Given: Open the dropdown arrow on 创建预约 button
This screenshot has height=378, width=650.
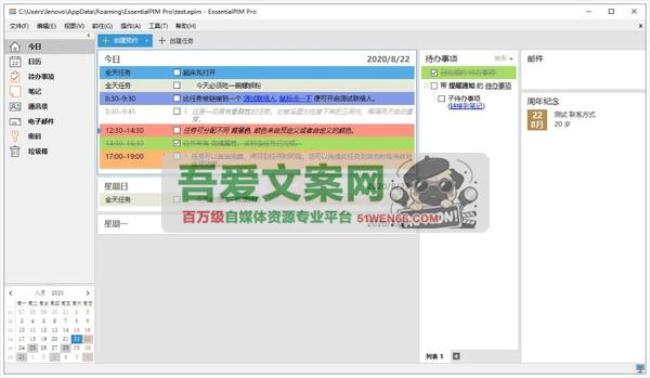Looking at the screenshot, I should pyautogui.click(x=147, y=41).
